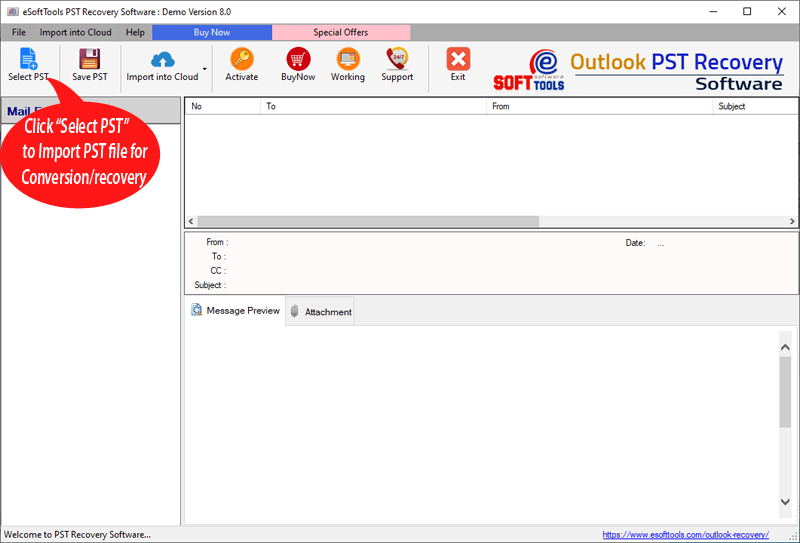Click the From column header
Viewport: 800px width, 543px height.
599,106
